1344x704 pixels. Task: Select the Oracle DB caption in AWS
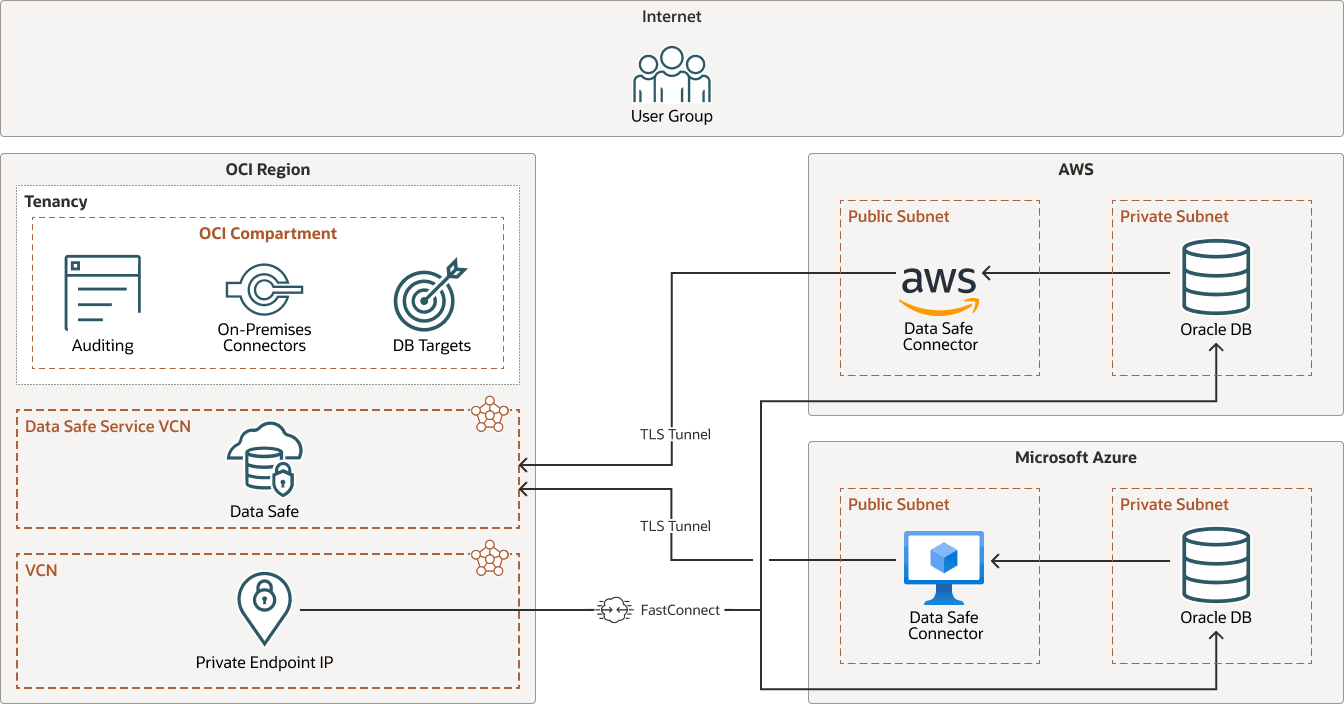tap(1215, 329)
